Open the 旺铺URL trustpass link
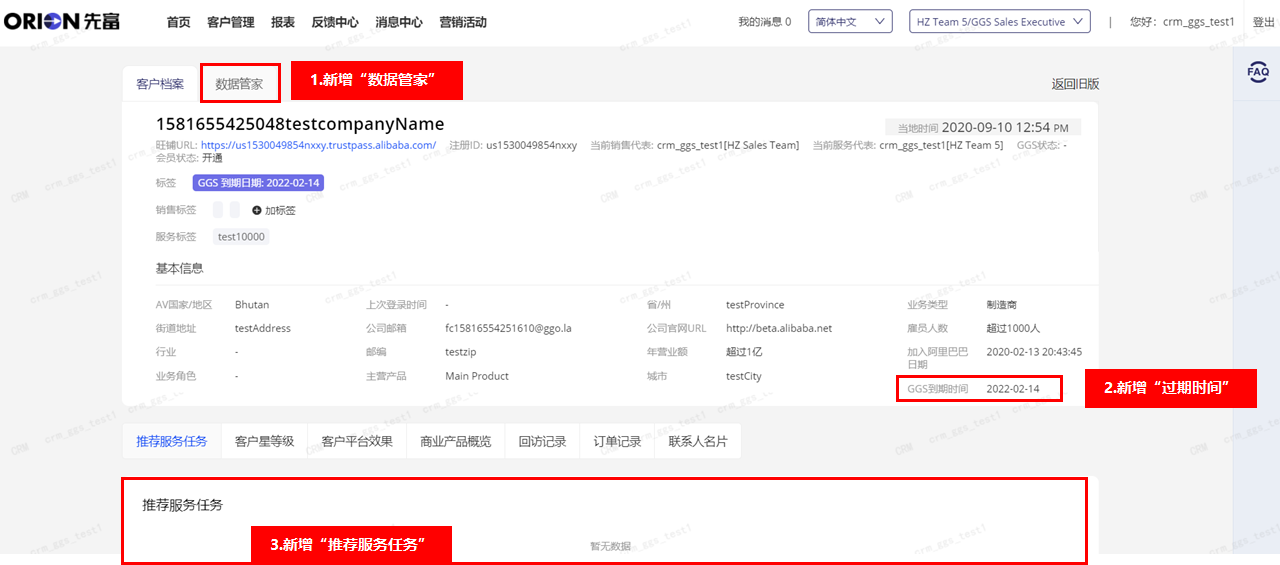The image size is (1280, 565). tap(318, 145)
